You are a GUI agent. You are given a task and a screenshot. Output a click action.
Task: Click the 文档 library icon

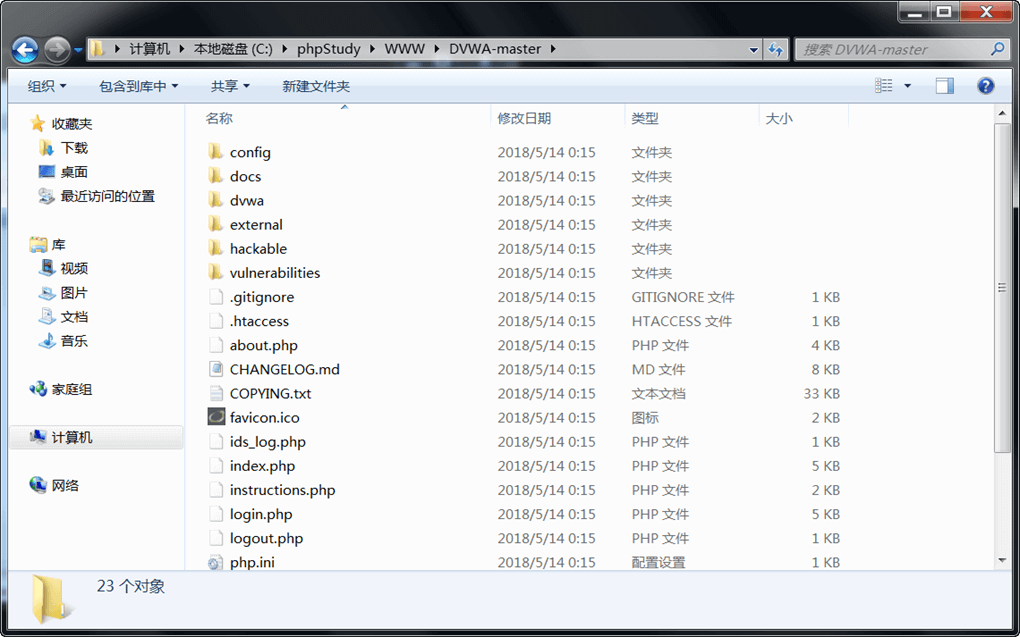point(47,316)
